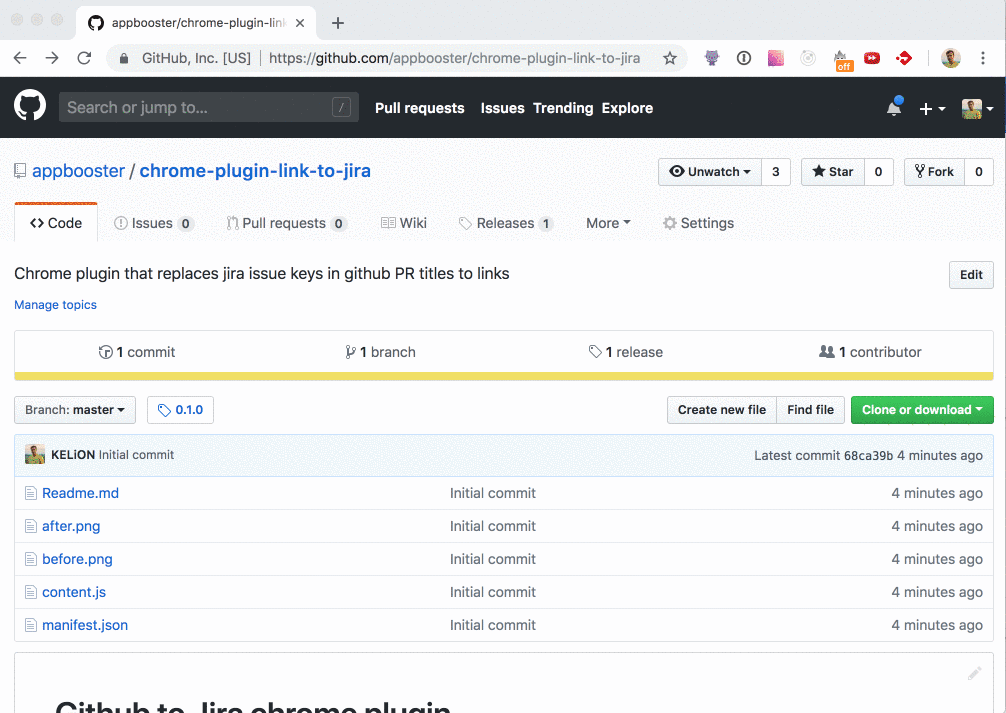Switch to the repository Pull requests tab
This screenshot has width=1006, height=713.
tap(286, 223)
